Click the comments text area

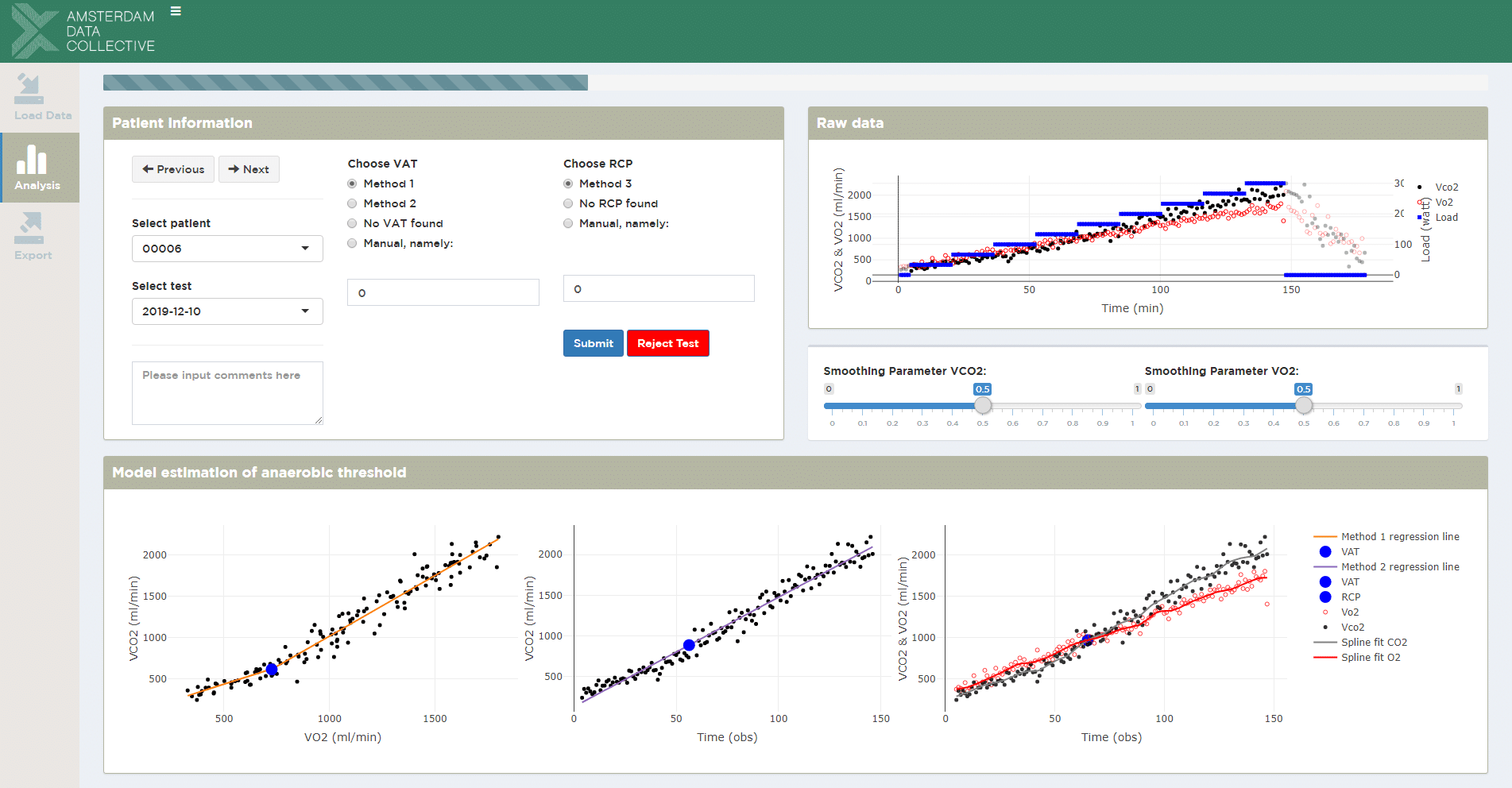pyautogui.click(x=227, y=392)
